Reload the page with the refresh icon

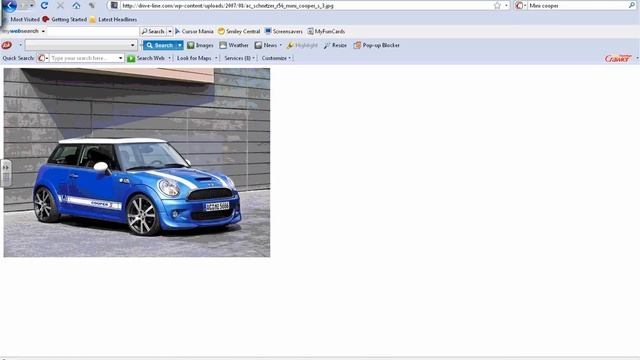[x=44, y=6]
